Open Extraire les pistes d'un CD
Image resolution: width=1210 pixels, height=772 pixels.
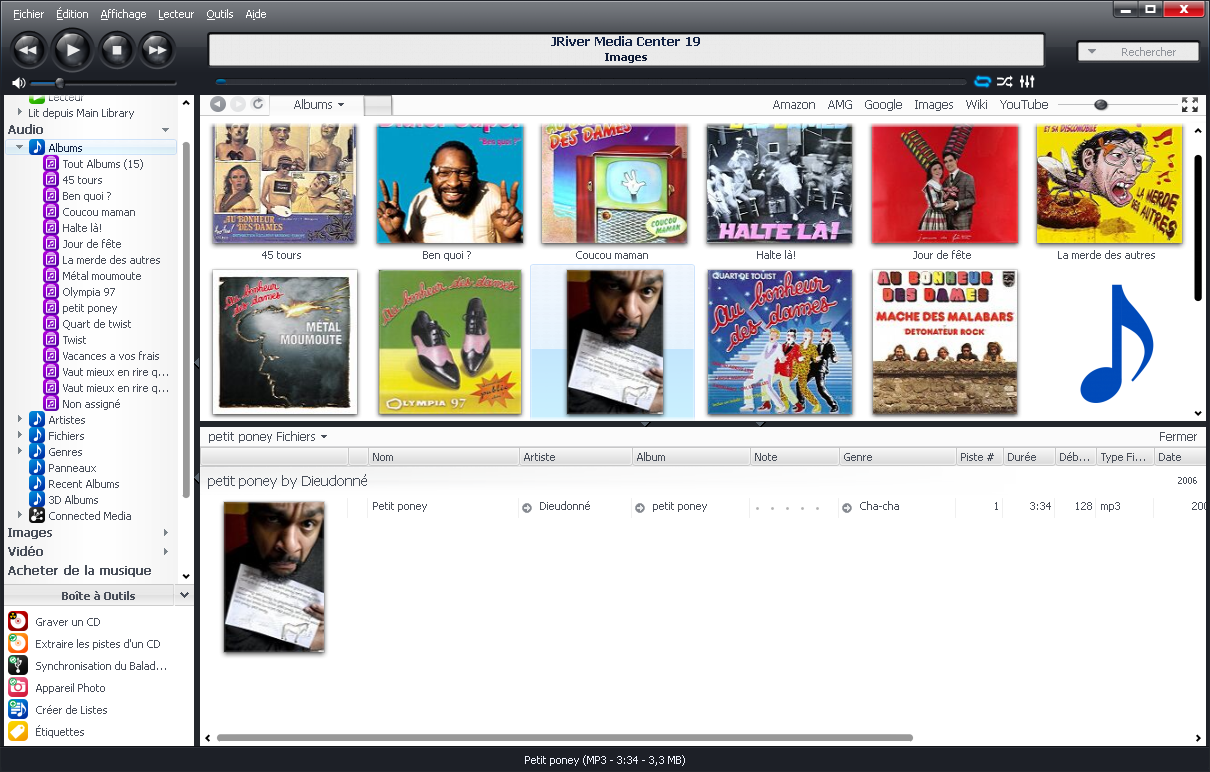point(97,644)
